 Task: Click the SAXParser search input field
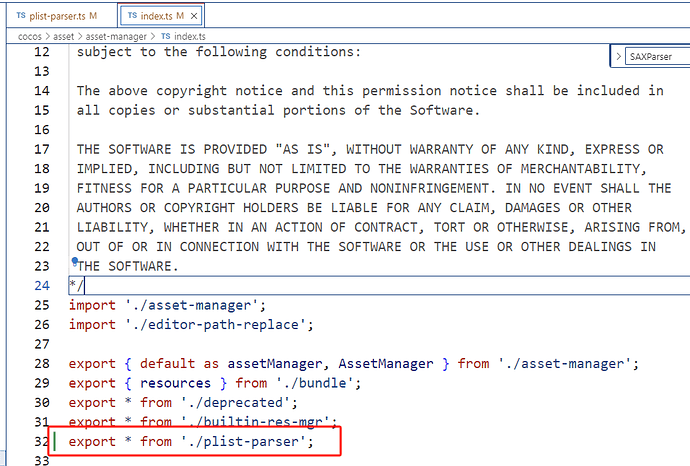coord(656,57)
